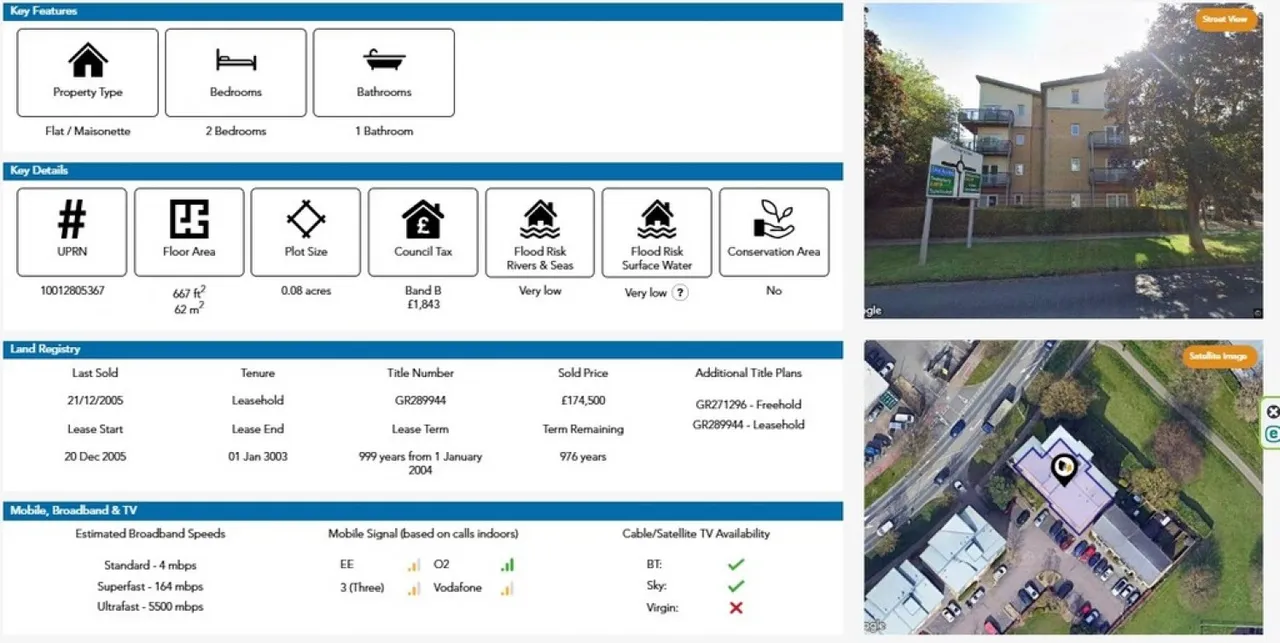Click the Flood Risk Surface Water icon
The image size is (1280, 643).
point(657,219)
